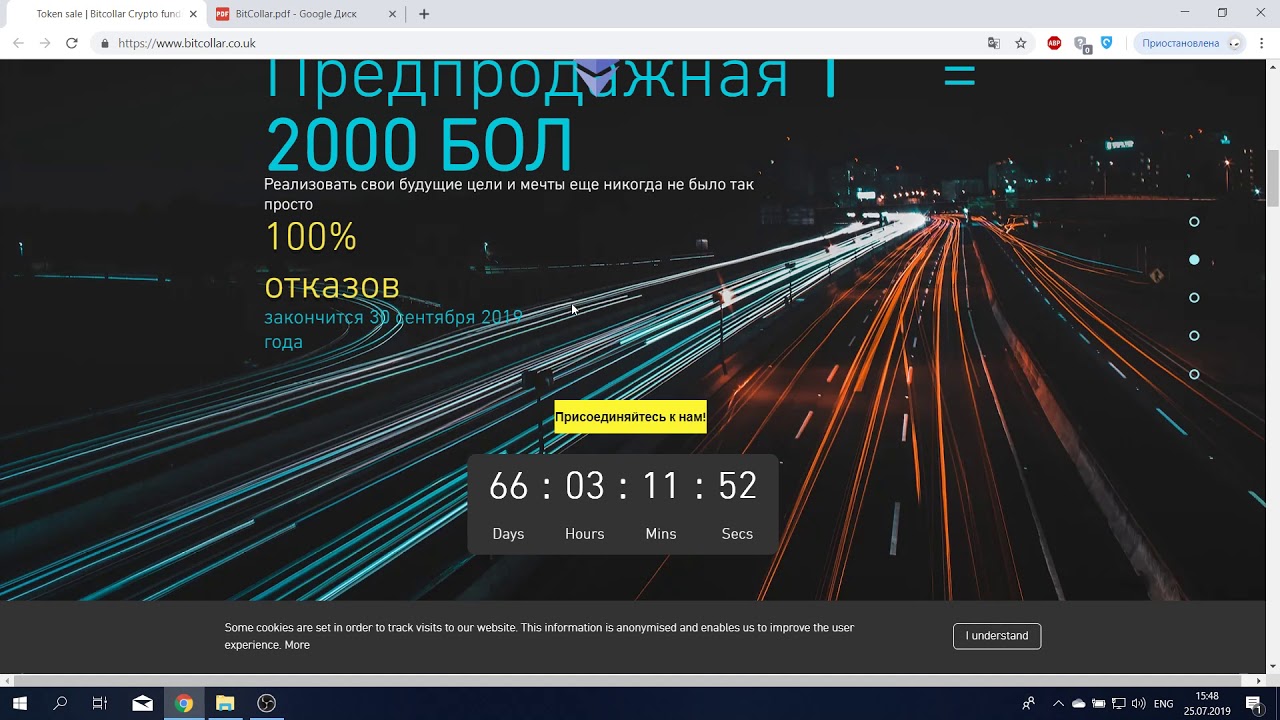This screenshot has height=720, width=1280.
Task: Open the People taskbar icon
Action: pyautogui.click(x=1028, y=704)
